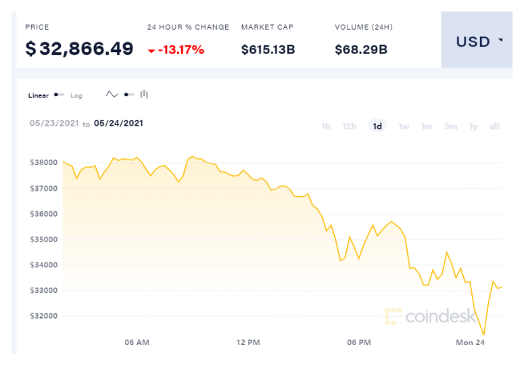Select the 1y time range
The height and width of the screenshot is (389, 525).
point(473,126)
